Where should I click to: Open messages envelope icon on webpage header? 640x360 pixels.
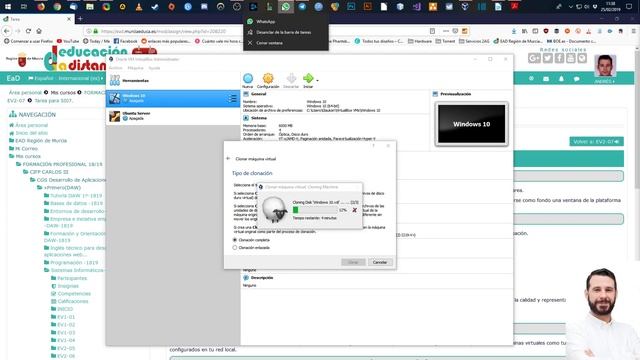(x=546, y=78)
